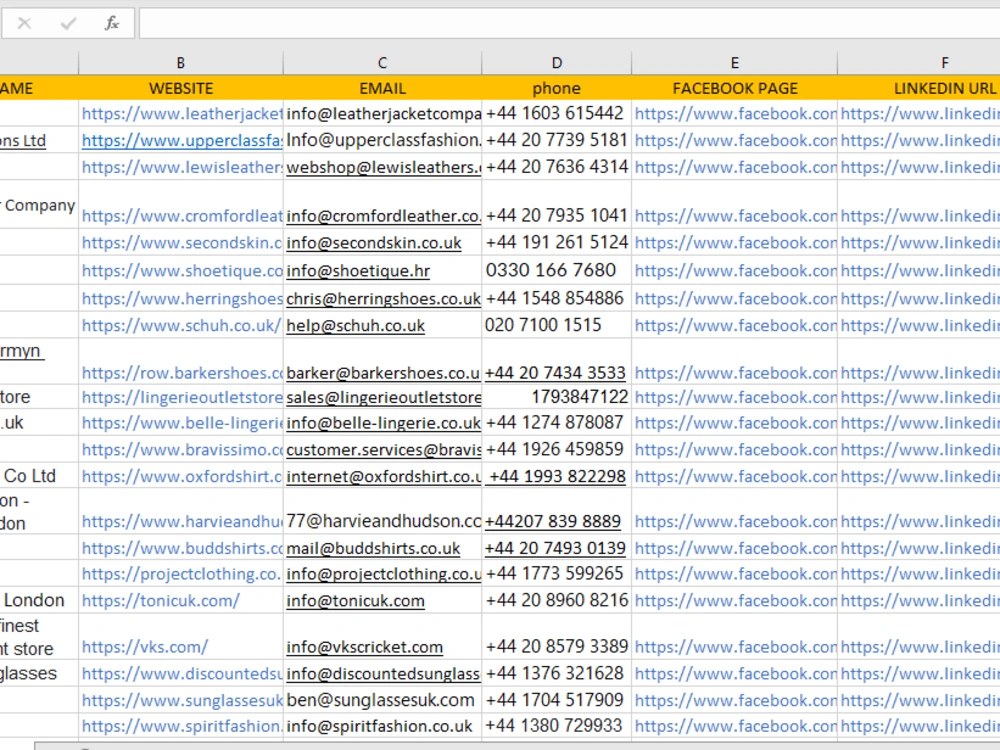Select column F header

click(919, 63)
